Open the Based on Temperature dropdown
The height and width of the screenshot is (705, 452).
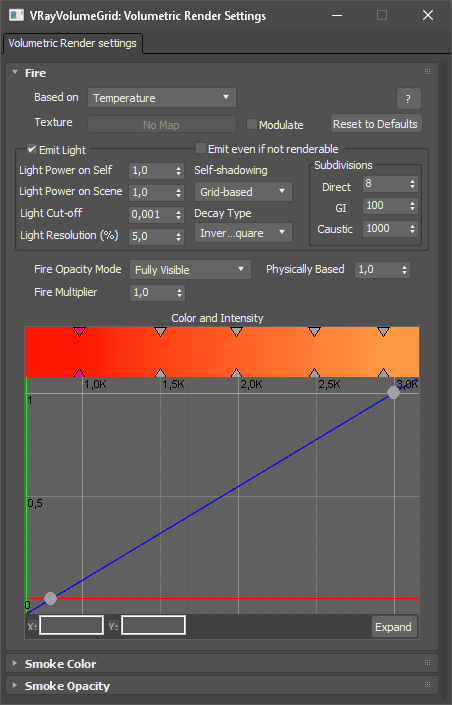click(161, 98)
